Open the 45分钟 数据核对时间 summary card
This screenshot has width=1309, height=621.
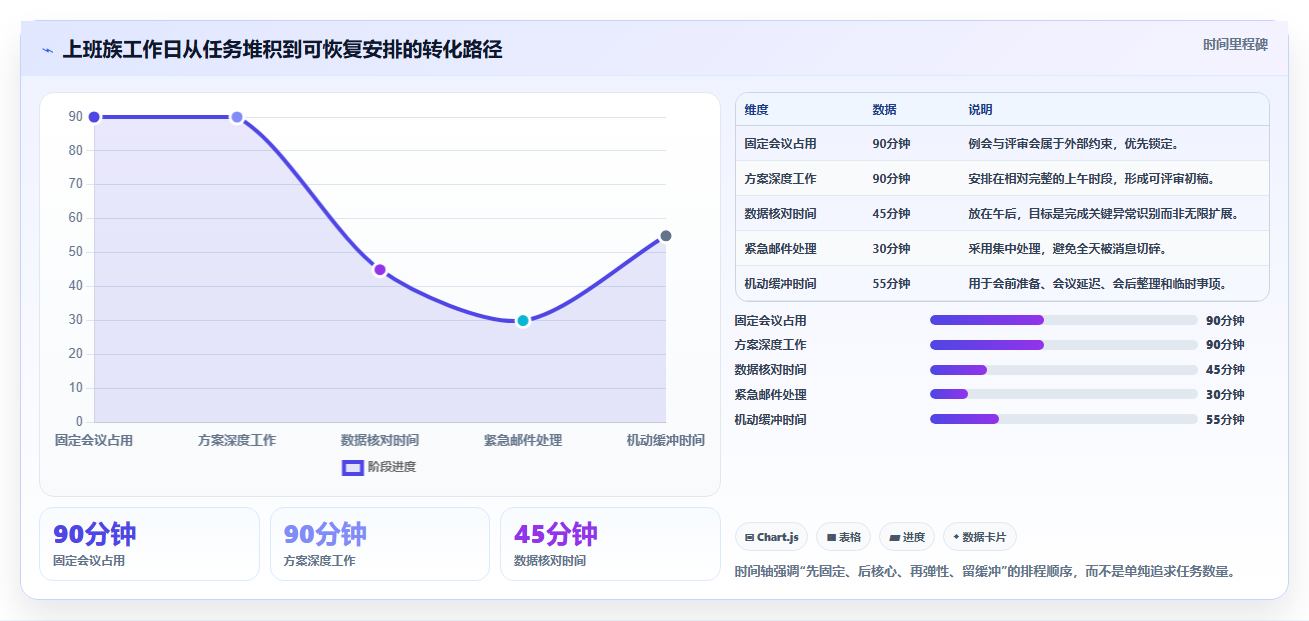610,544
